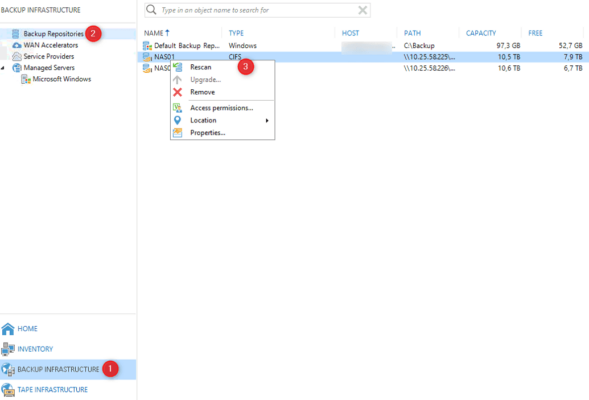
Task: Collapse the Managed Servers tree node
Action: click(x=3, y=68)
